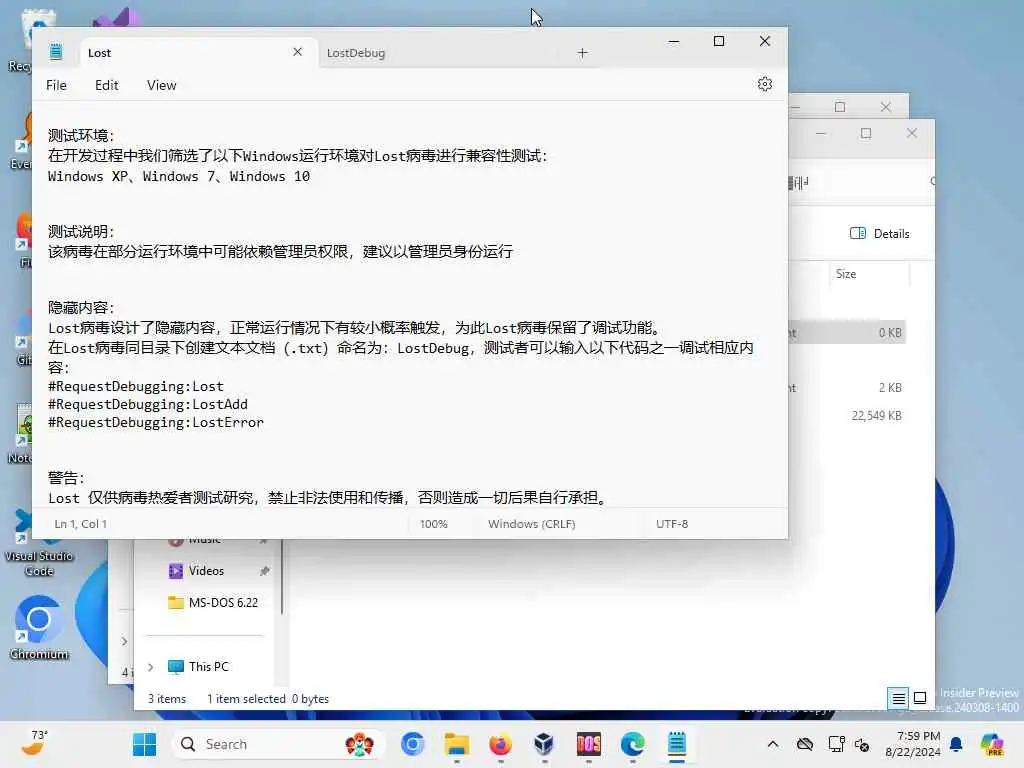Open the notifications bell icon
This screenshot has height=768, width=1024.
pos(956,744)
